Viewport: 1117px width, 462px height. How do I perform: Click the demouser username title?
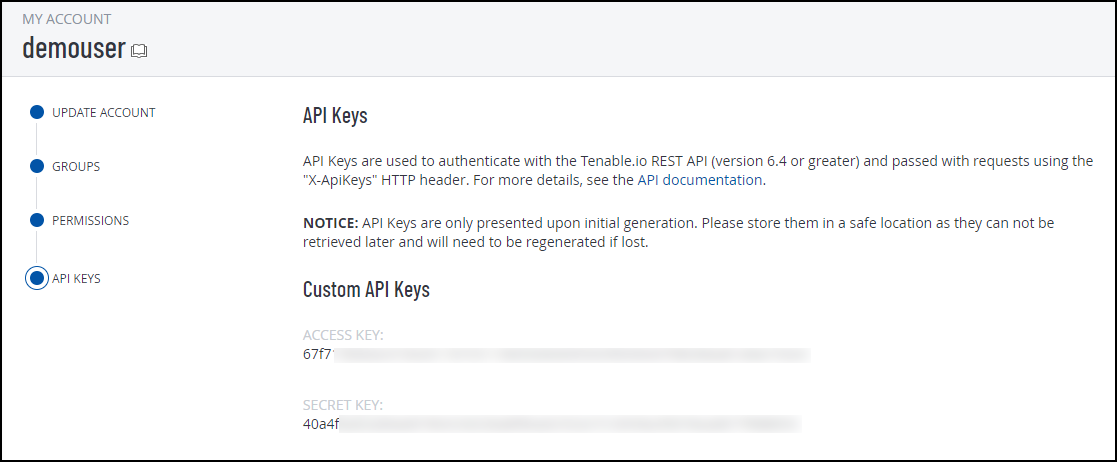[x=73, y=47]
